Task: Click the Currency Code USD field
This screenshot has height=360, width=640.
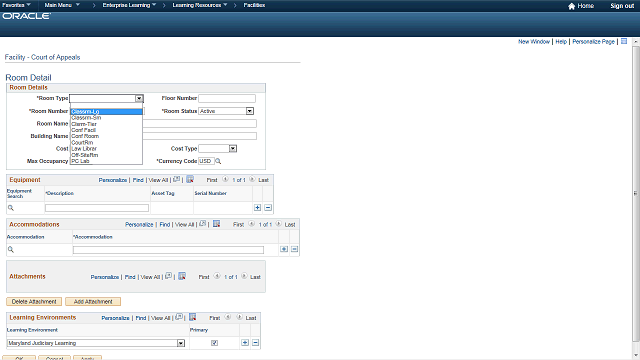Action: point(206,161)
